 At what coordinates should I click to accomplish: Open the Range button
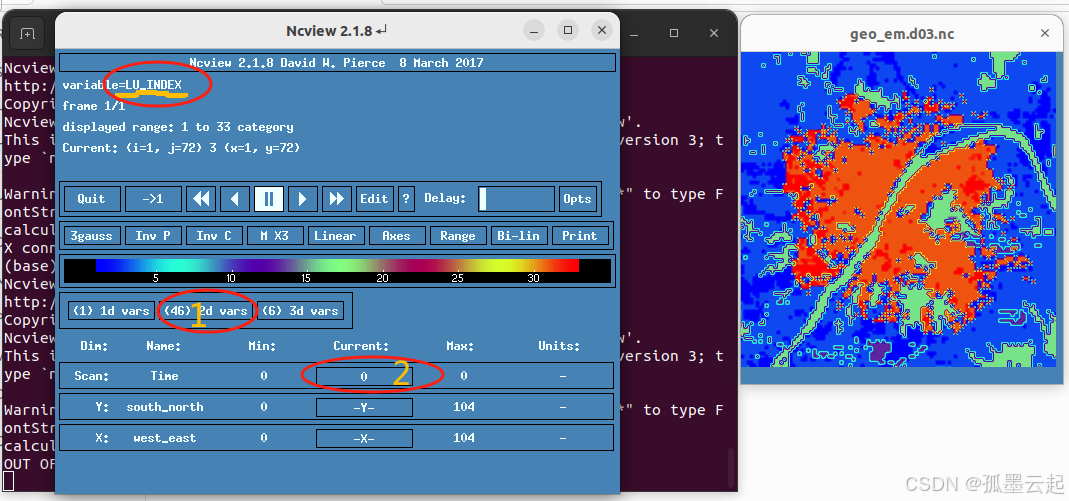(458, 236)
